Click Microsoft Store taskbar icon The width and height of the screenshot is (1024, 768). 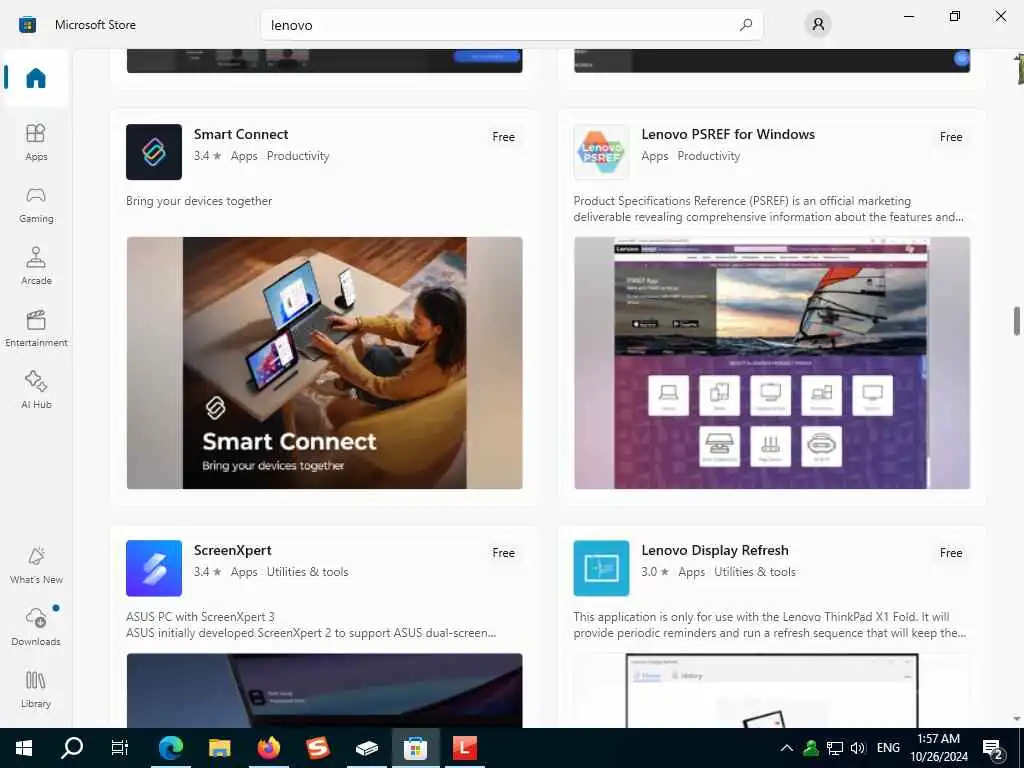[x=415, y=748]
